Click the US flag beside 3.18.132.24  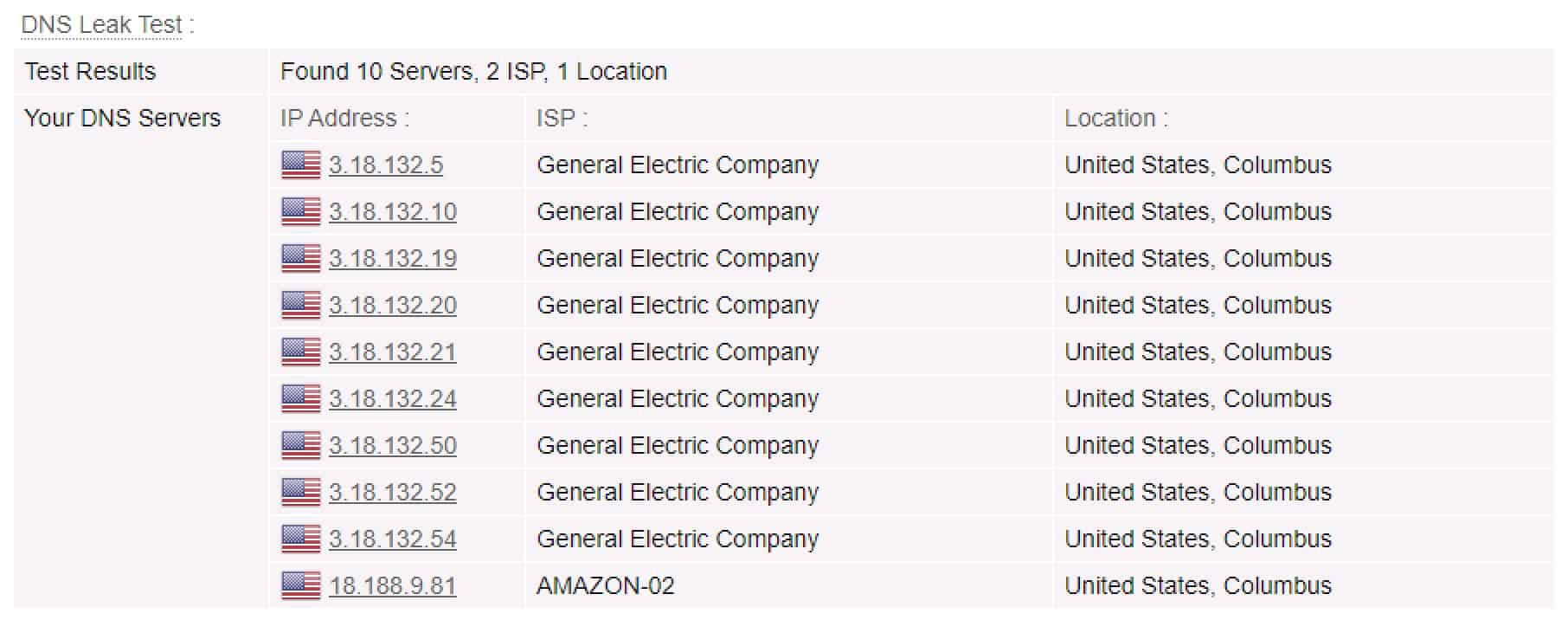301,398
